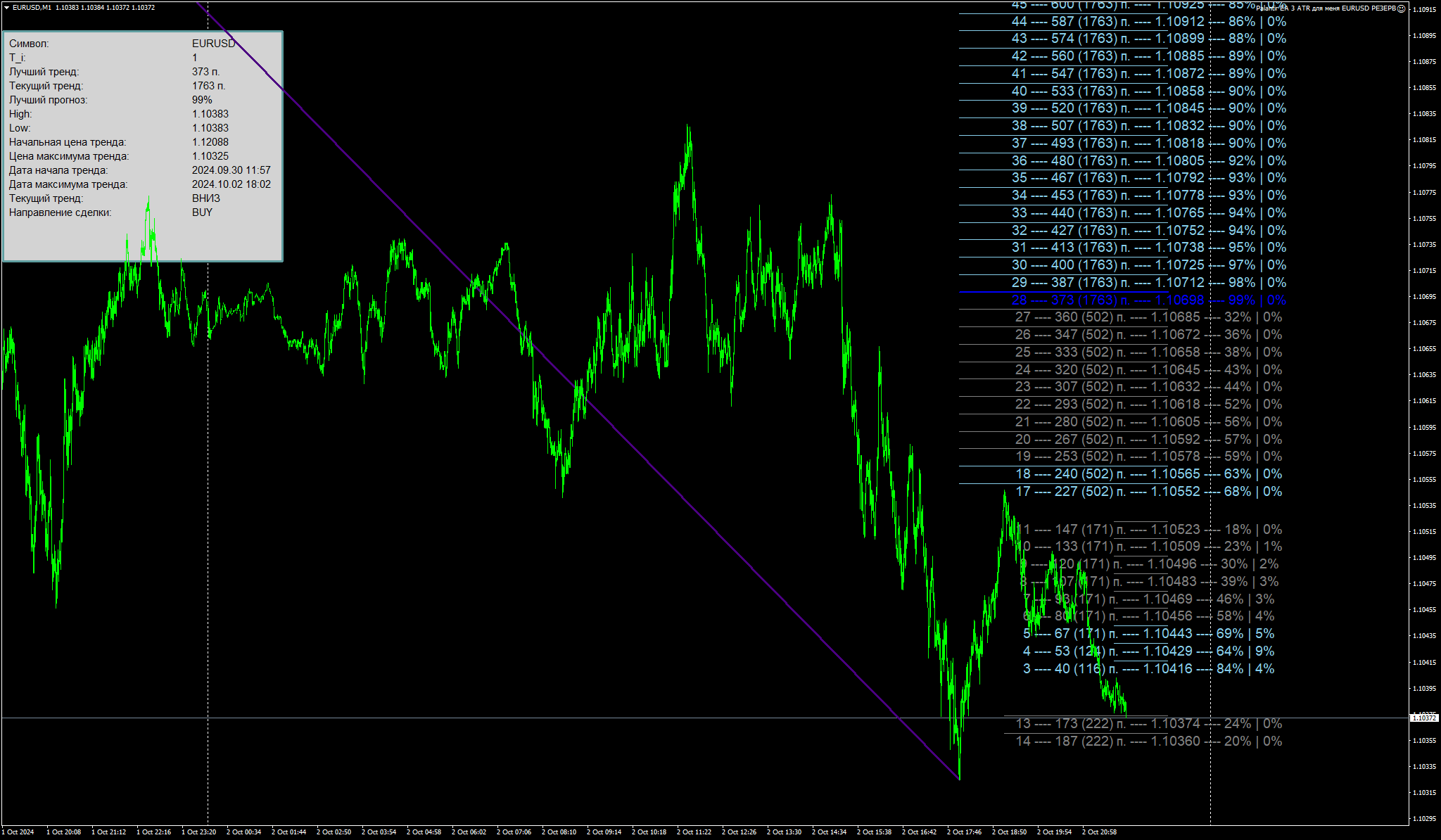This screenshot has height=840, width=1441.
Task: Click the EURUSD,M1 chart title text
Action: (x=32, y=7)
